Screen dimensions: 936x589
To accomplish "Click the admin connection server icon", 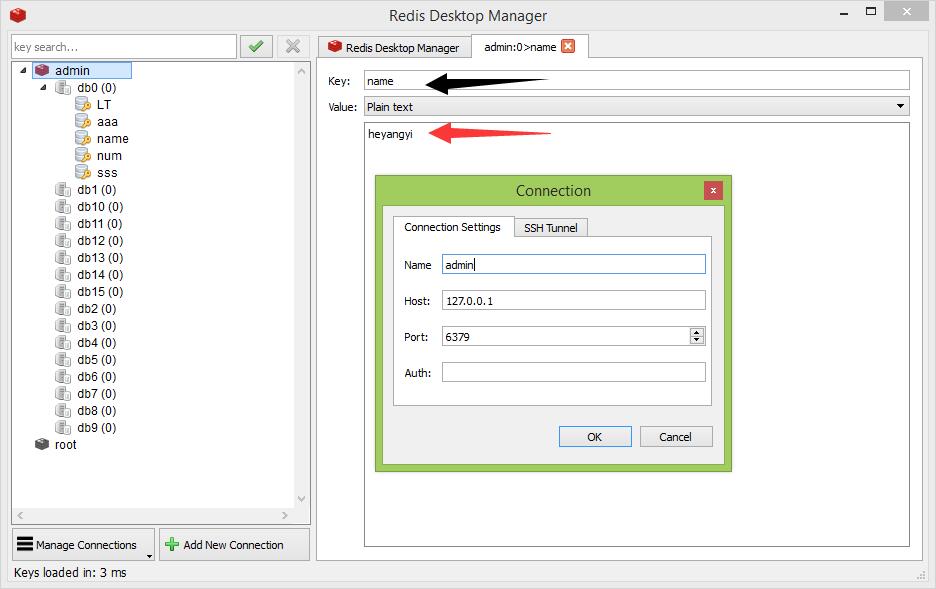I will pos(42,70).
